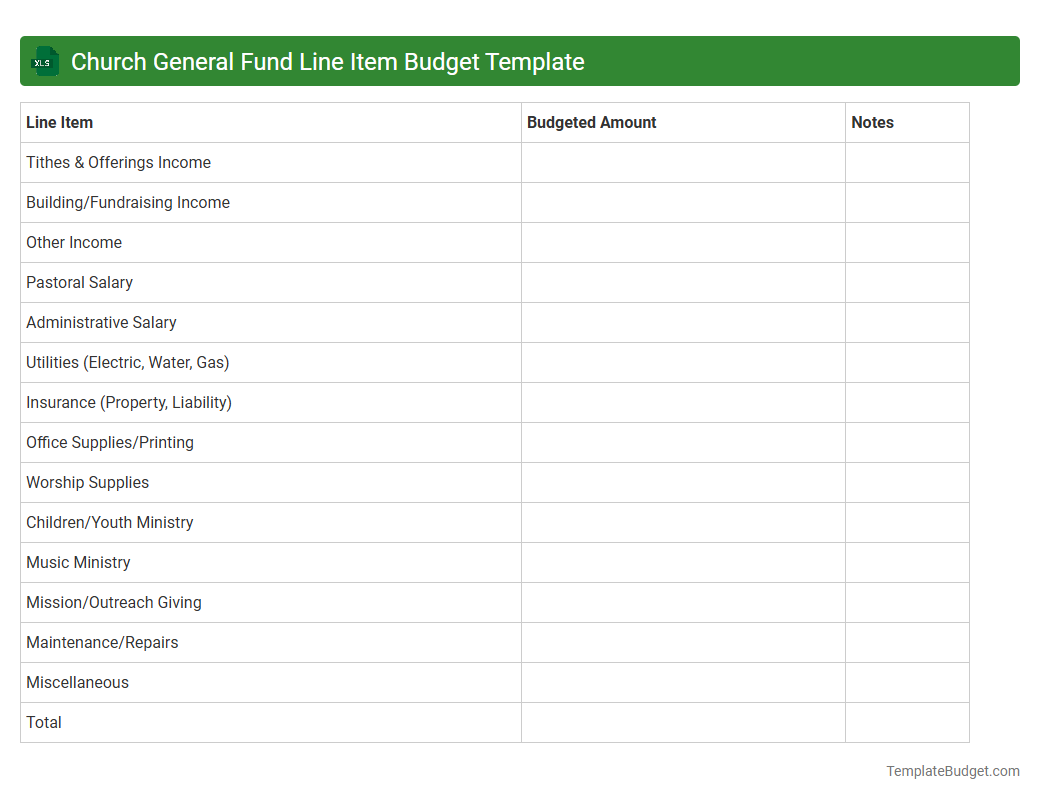Select the Administrative Salary cell
Screen dimensions: 1040x800
pyautogui.click(x=101, y=322)
